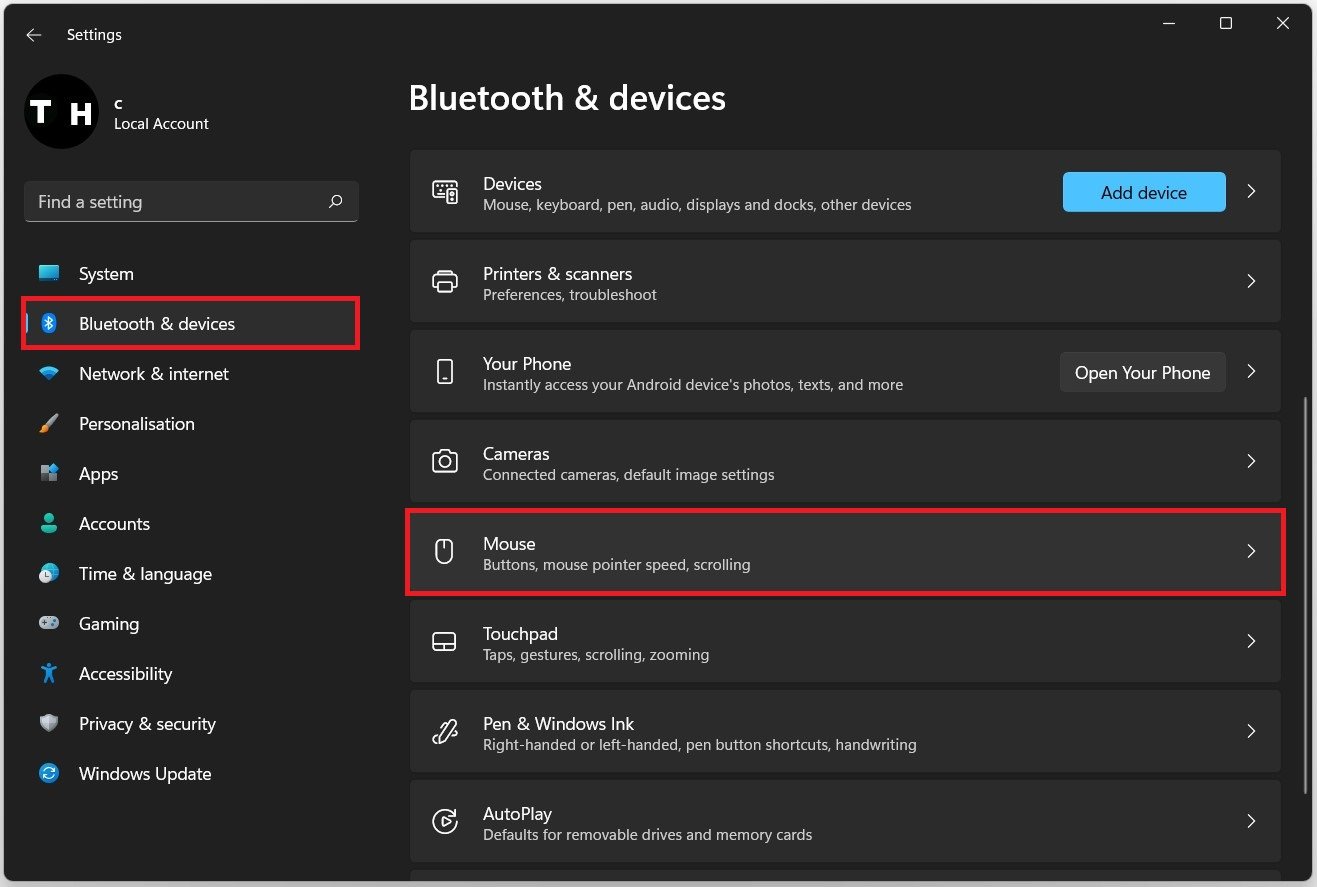This screenshot has width=1317, height=887.
Task: Click the Mouse icon in the devices list
Action: coord(444,551)
